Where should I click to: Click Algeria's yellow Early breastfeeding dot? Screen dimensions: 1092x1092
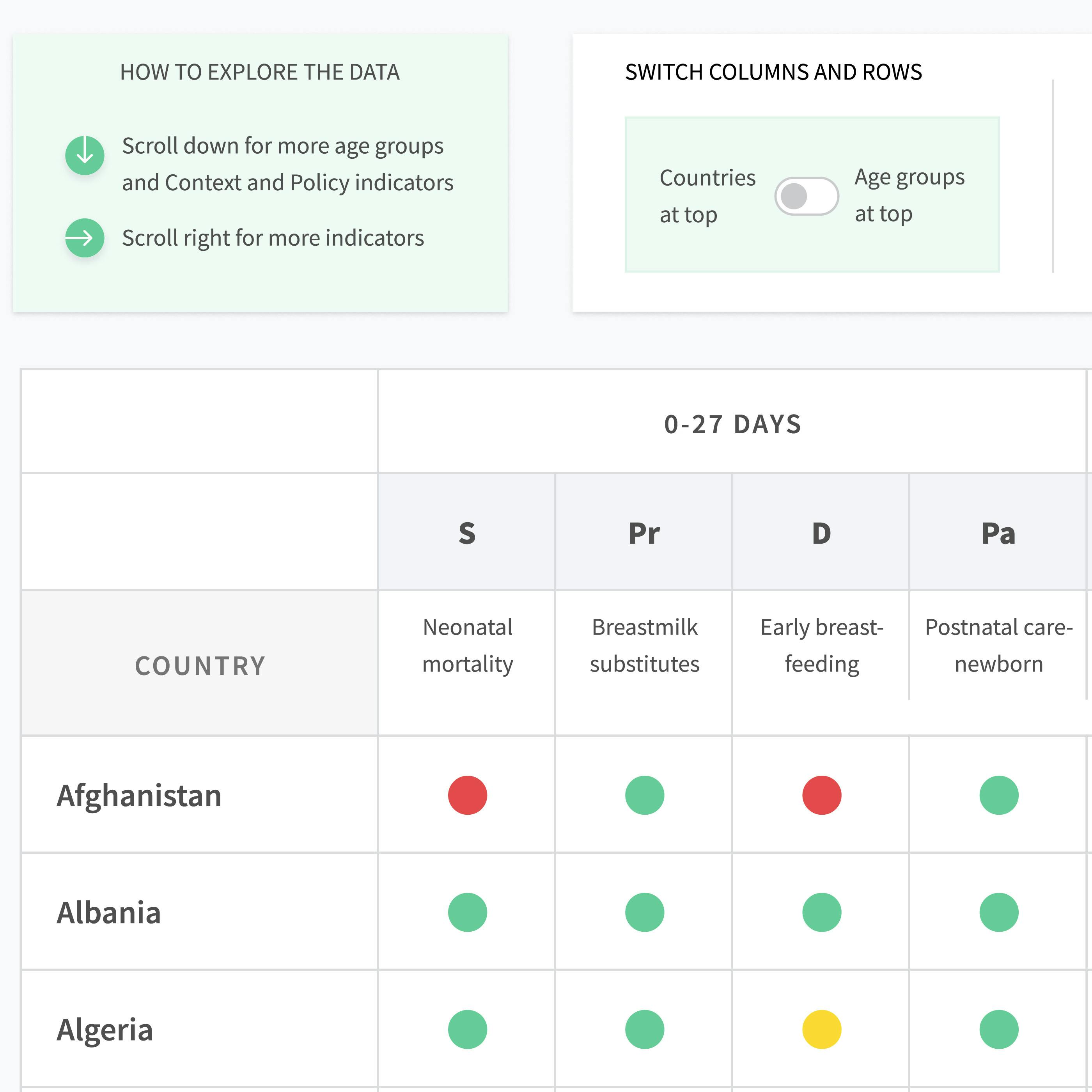[x=821, y=1029]
